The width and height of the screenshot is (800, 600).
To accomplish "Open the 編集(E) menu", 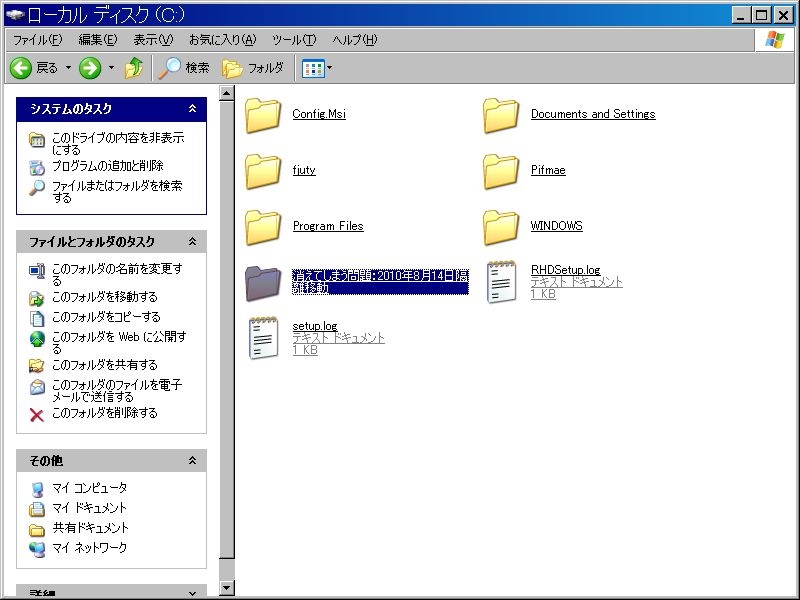I will tap(98, 40).
